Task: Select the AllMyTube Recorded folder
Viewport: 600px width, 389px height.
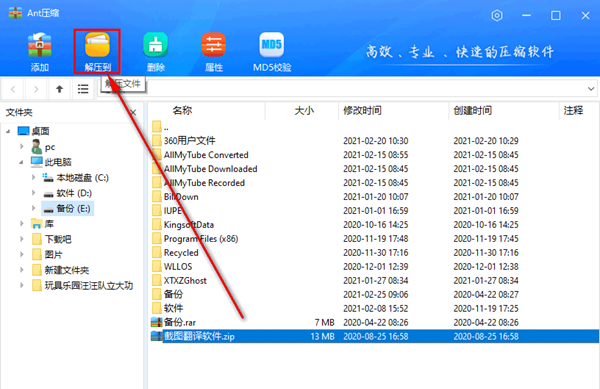Action: [x=373, y=183]
